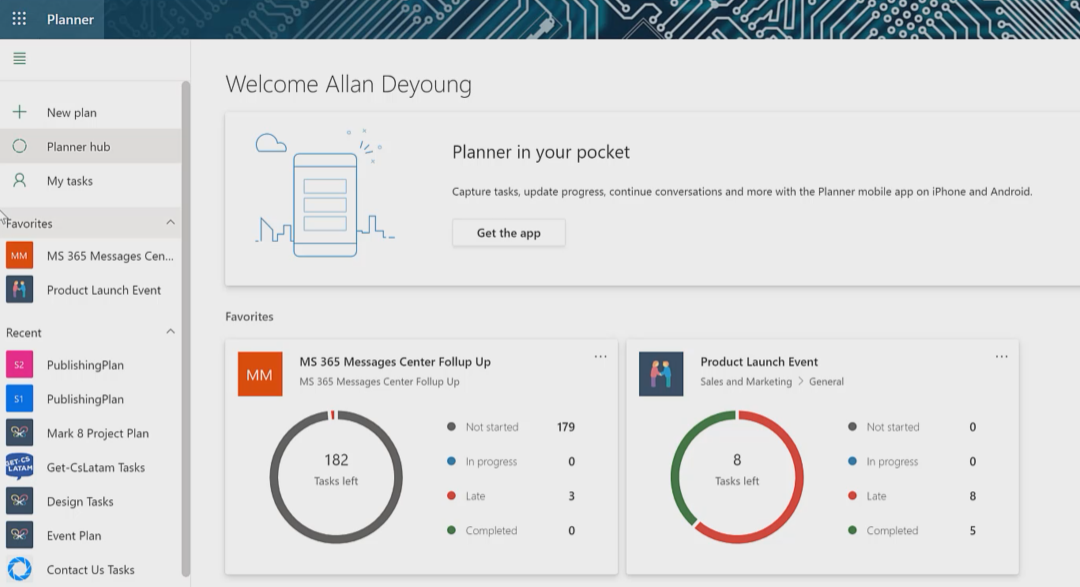The image size is (1080, 587).
Task: Click the Mark 8 Project Plan icon
Action: pyautogui.click(x=19, y=433)
